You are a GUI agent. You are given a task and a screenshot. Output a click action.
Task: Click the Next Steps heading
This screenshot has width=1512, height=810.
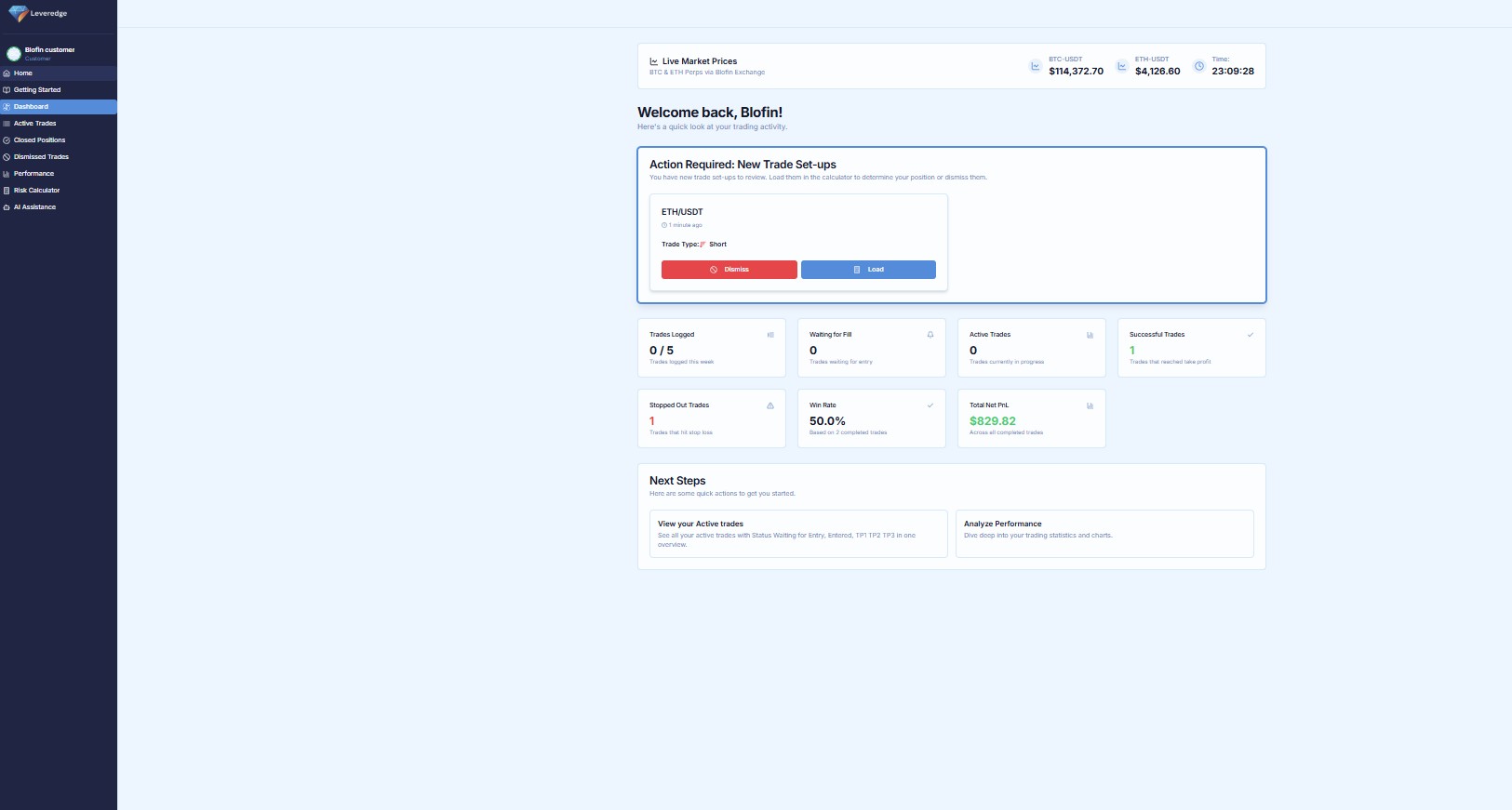(677, 481)
